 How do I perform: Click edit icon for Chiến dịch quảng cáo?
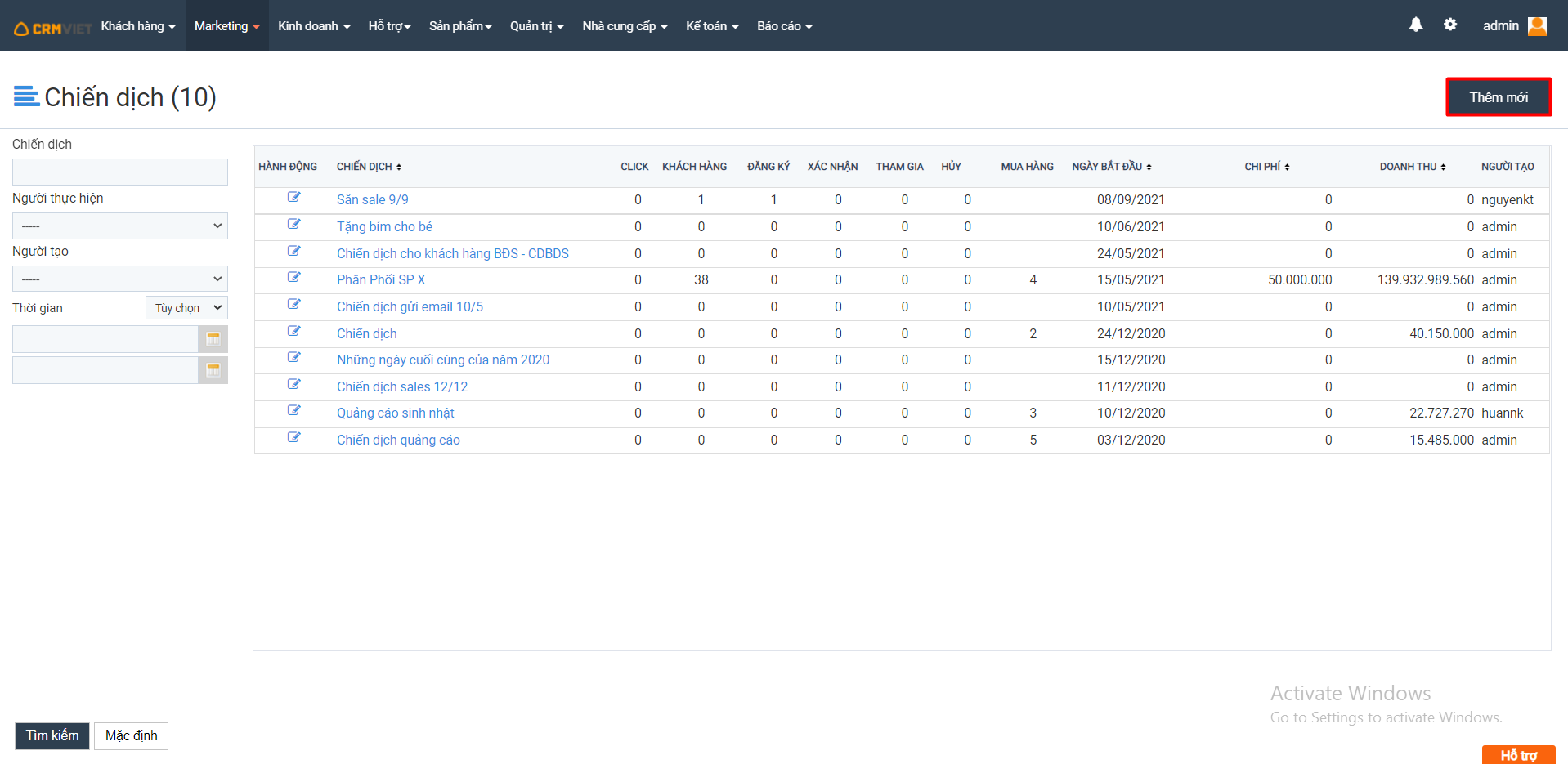[294, 437]
